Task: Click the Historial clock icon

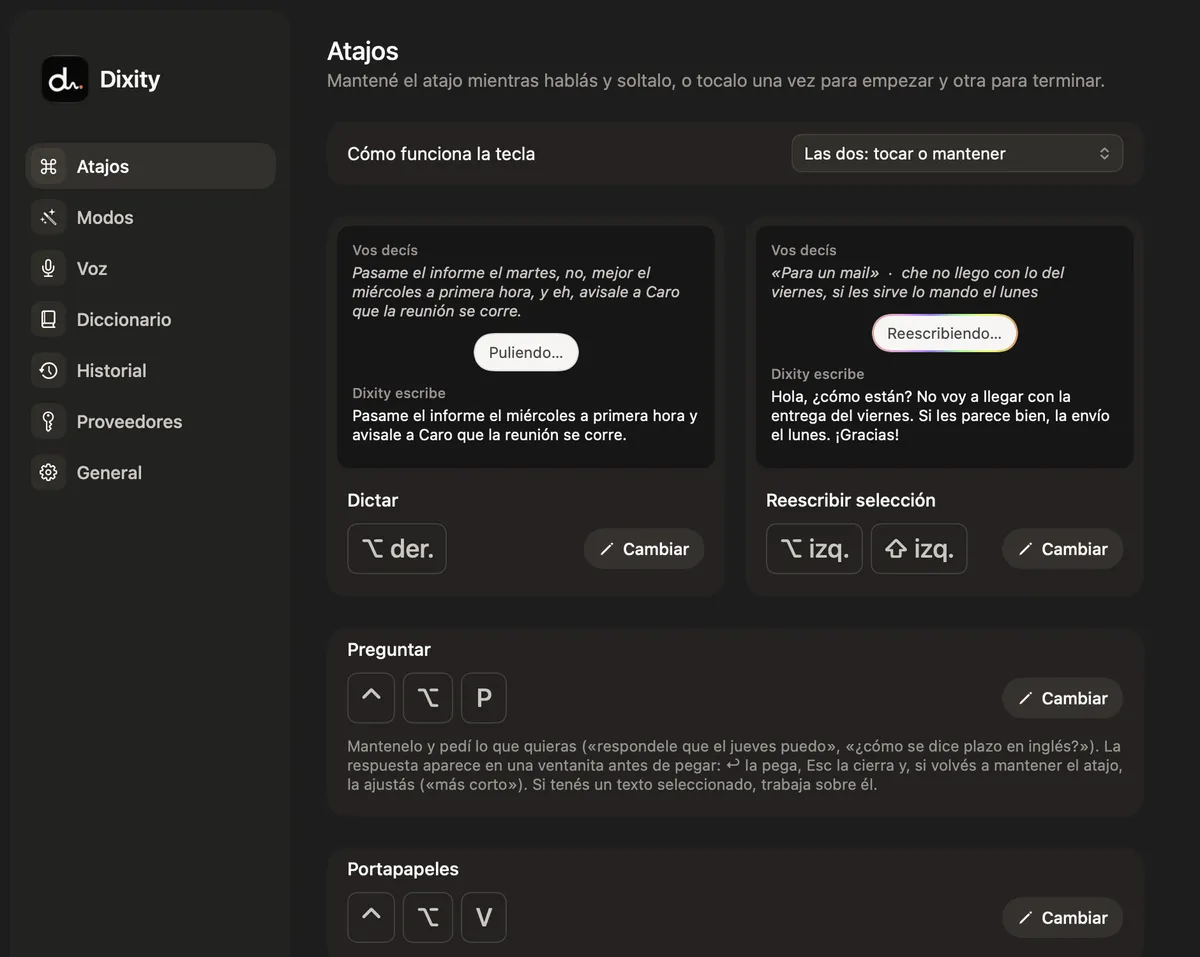Action: tap(48, 371)
